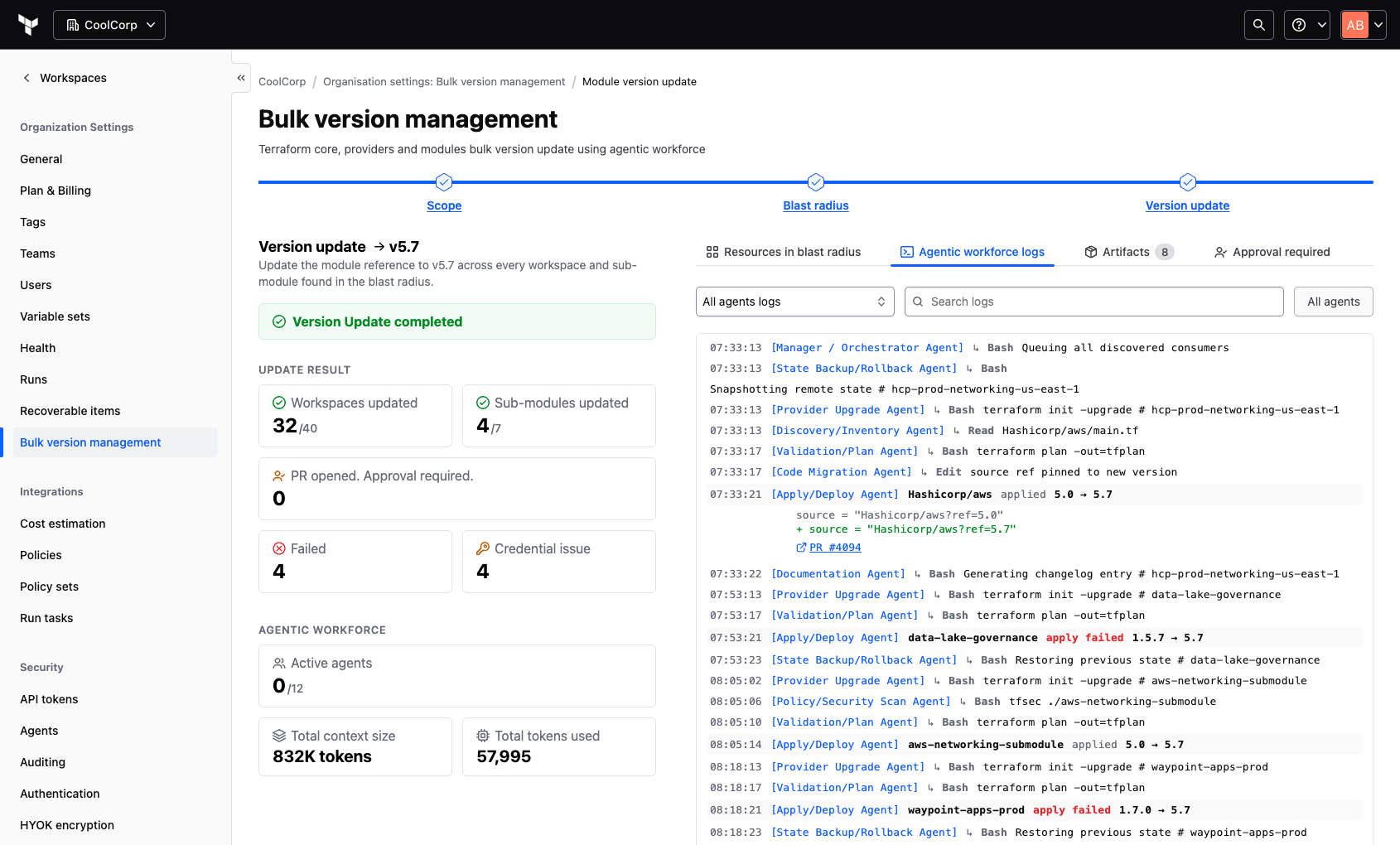Select Bulk version management in sidebar
This screenshot has width=1400, height=845.
[115, 442]
